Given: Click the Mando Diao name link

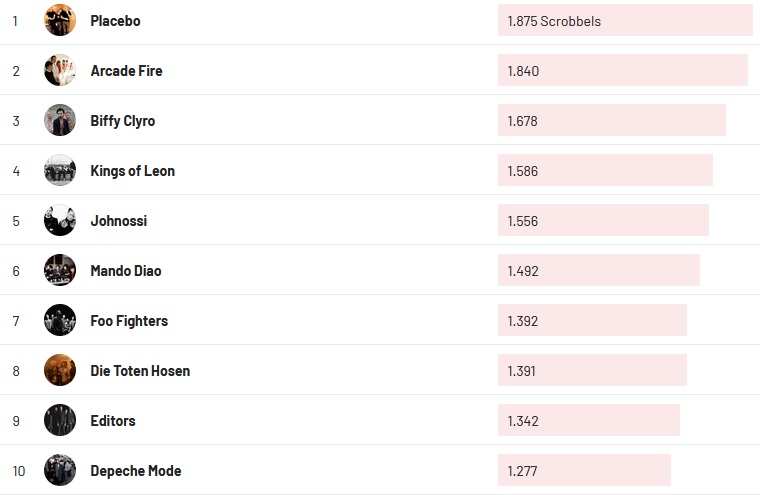Looking at the screenshot, I should pos(125,271).
